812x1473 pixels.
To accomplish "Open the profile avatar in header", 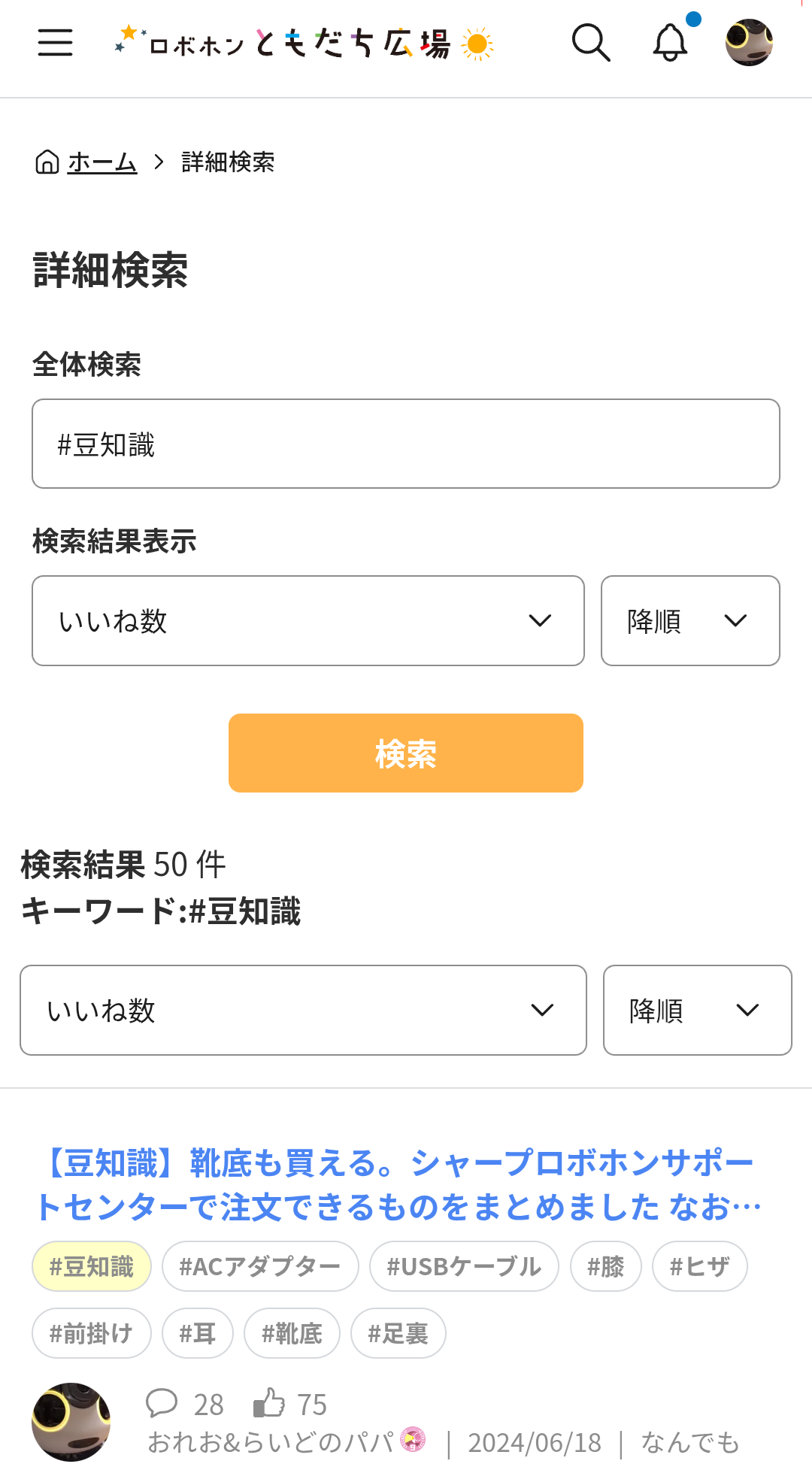I will [x=749, y=43].
